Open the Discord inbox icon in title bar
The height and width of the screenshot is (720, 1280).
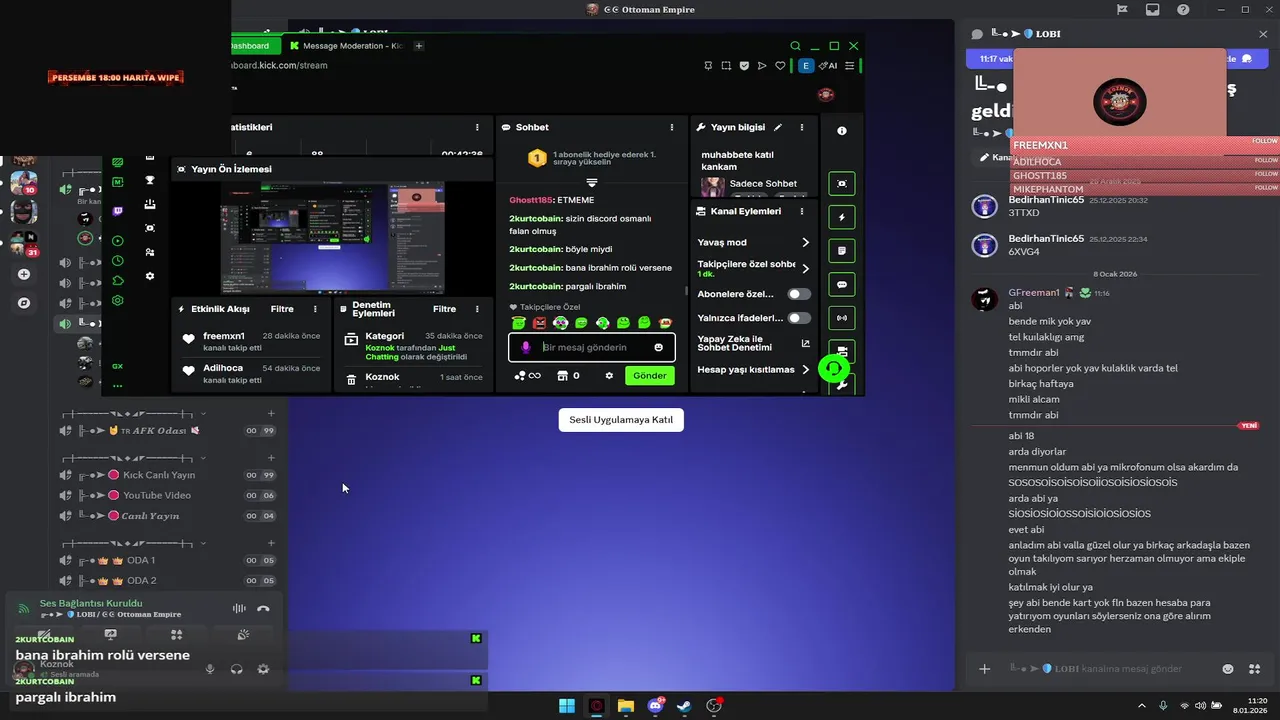pos(1152,9)
